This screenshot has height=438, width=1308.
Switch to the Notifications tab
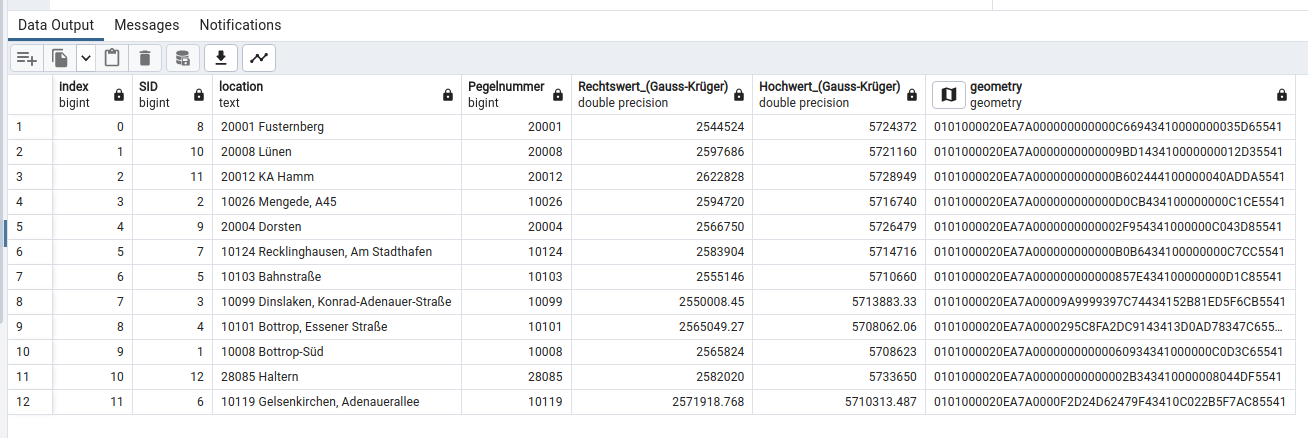pos(240,25)
